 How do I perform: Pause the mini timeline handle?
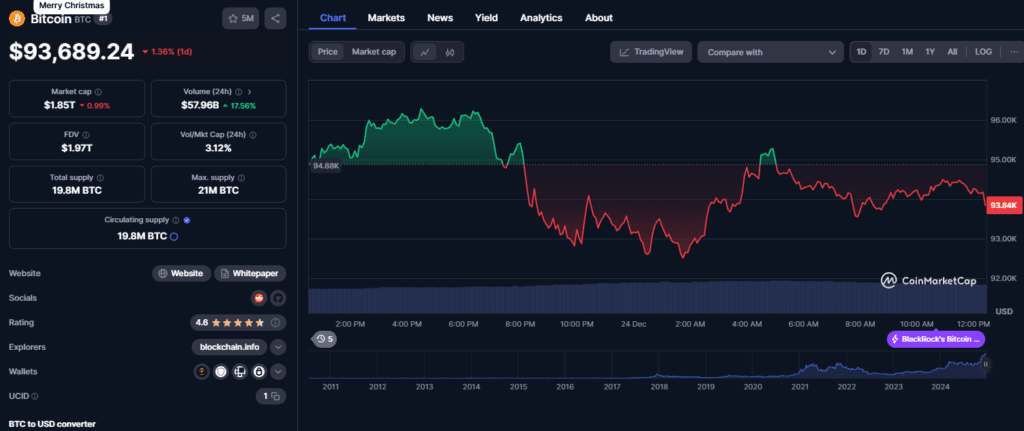tap(986, 364)
